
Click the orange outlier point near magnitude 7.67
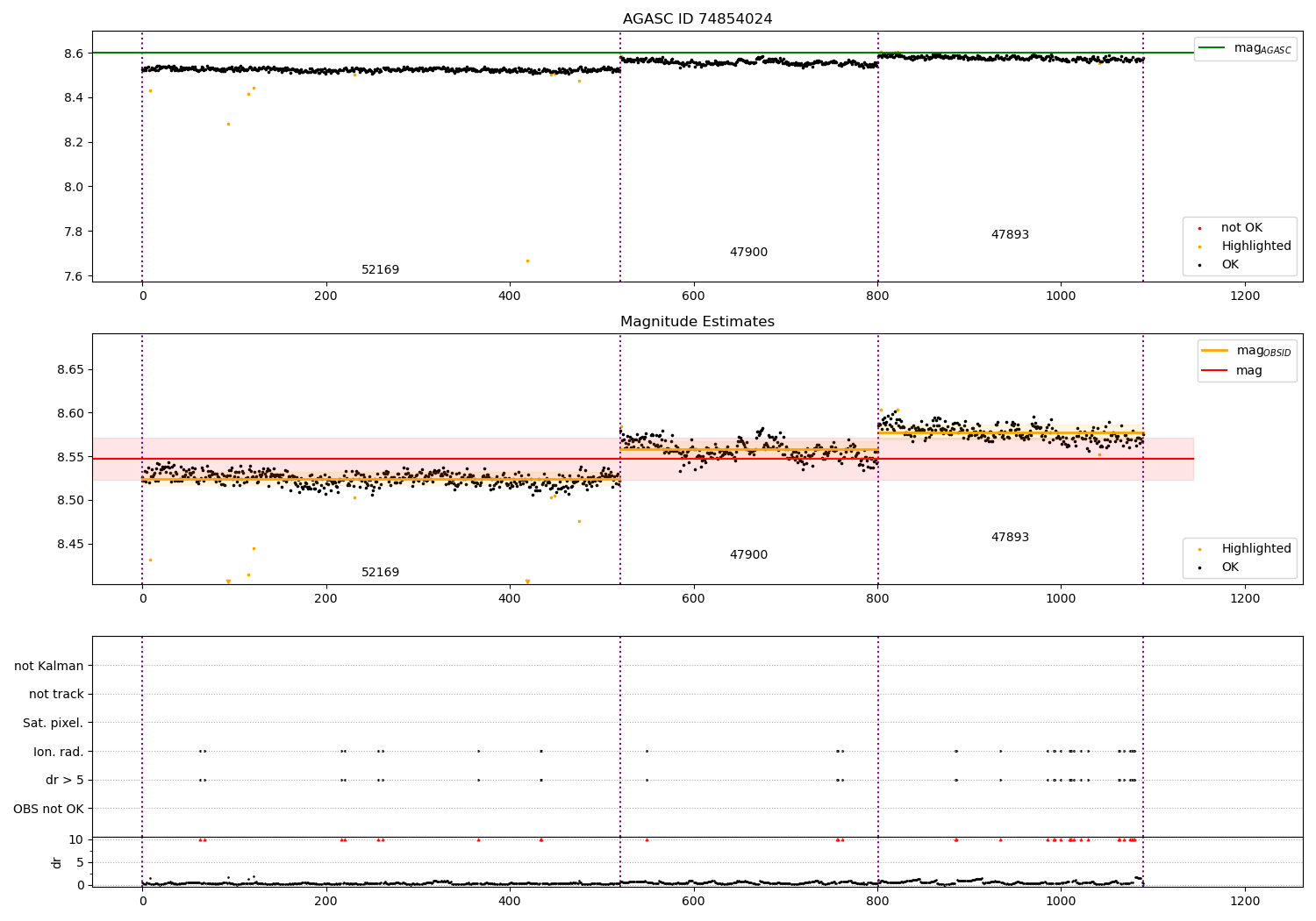click(527, 261)
